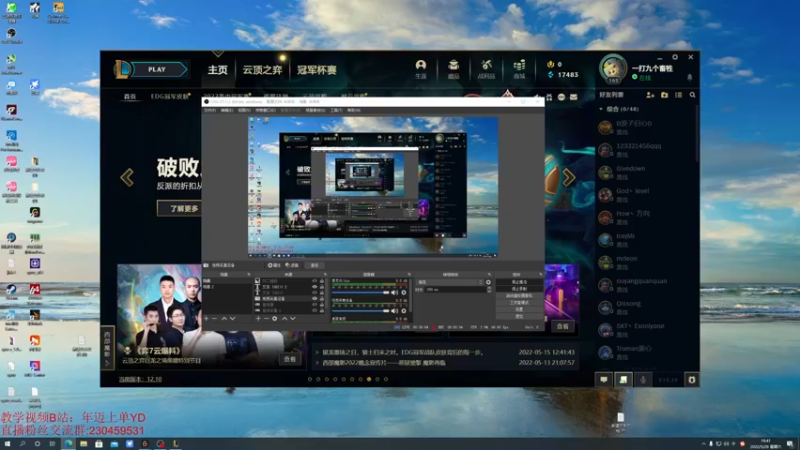Switch to the 主页 home tab
The image size is (800, 450).
click(x=218, y=69)
